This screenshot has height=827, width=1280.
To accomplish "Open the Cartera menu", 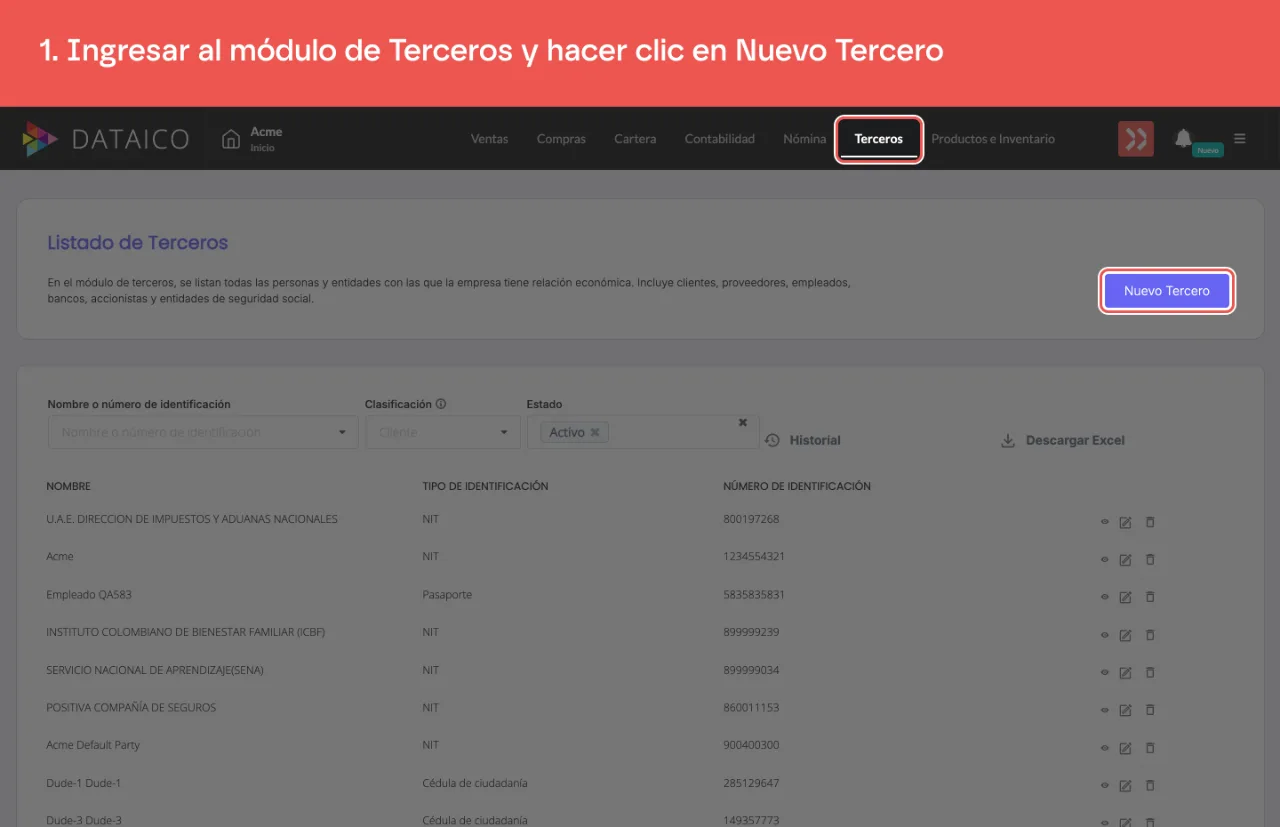I will point(635,139).
